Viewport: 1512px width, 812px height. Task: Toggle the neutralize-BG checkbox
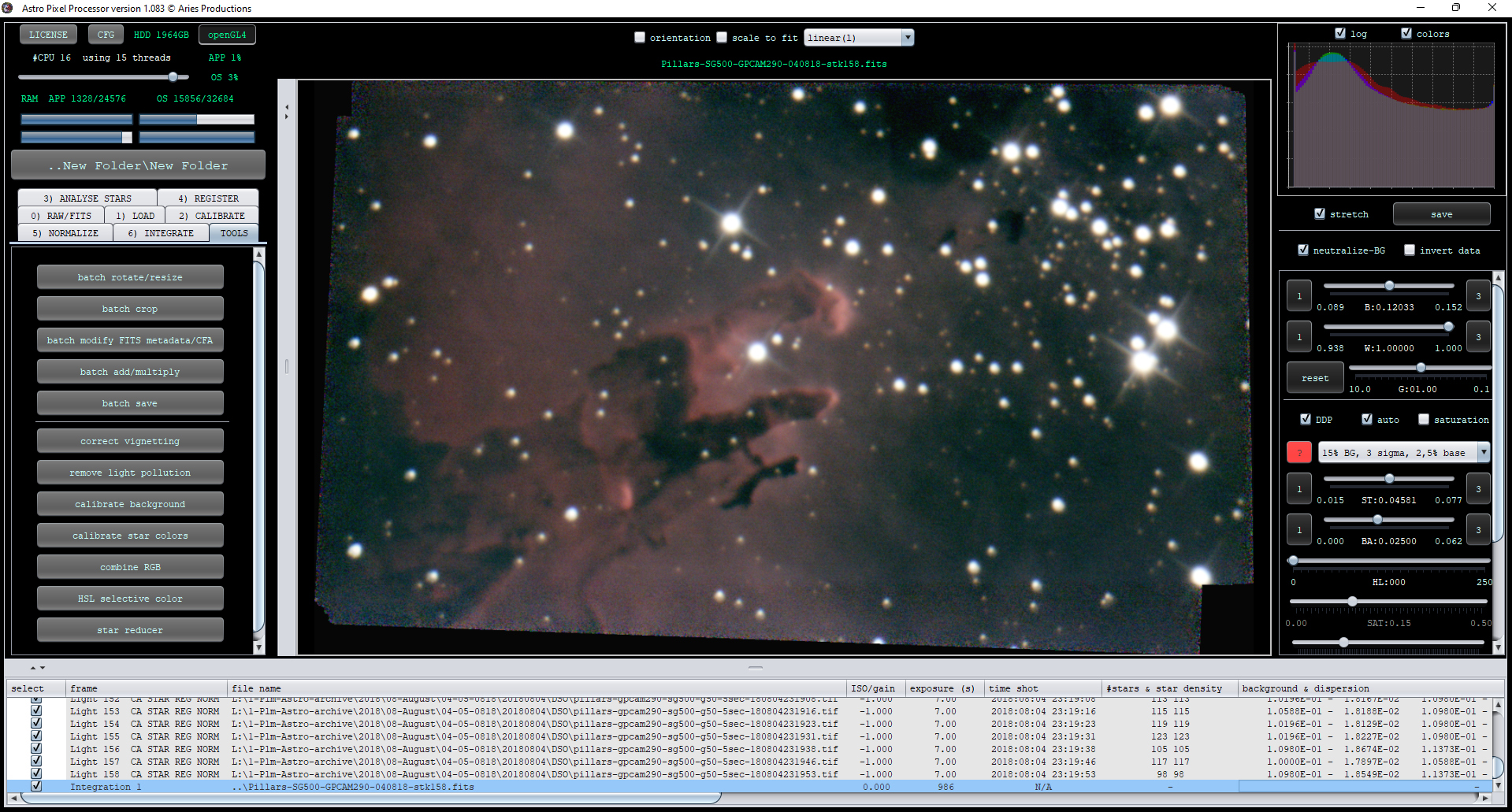click(1305, 250)
